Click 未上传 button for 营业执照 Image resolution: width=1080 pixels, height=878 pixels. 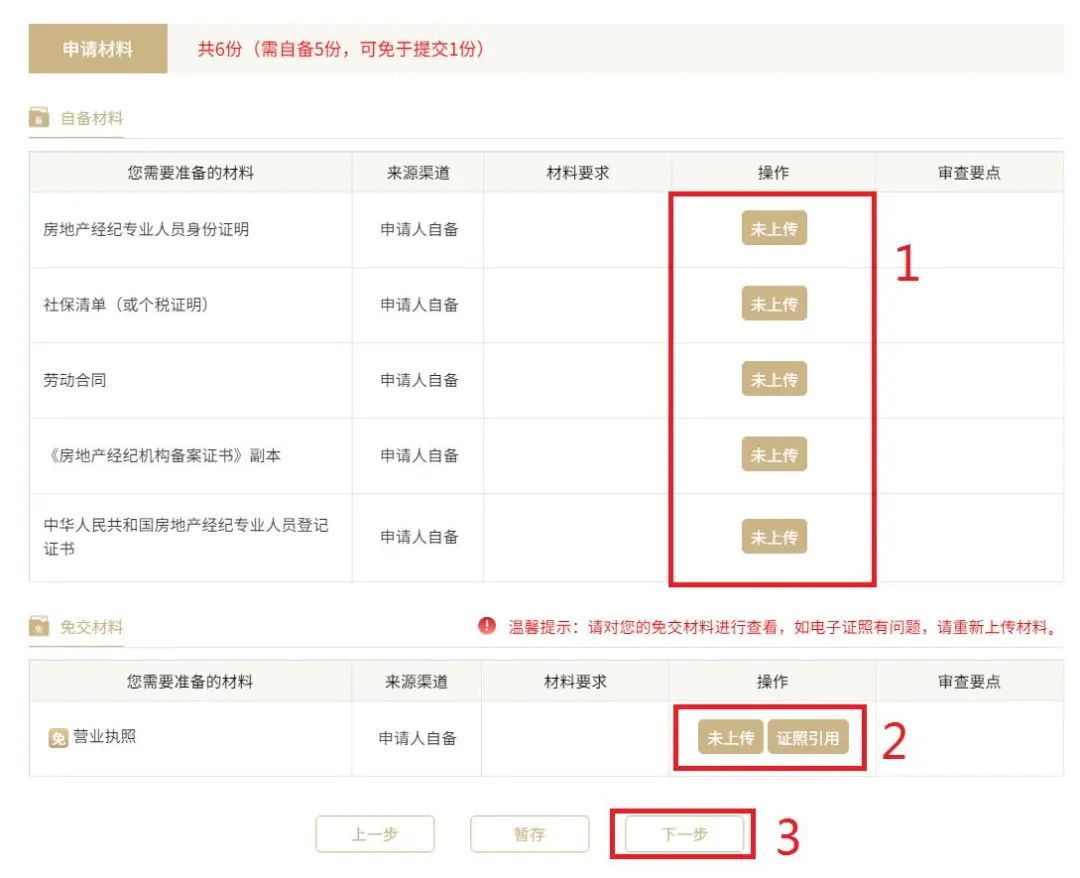(731, 738)
